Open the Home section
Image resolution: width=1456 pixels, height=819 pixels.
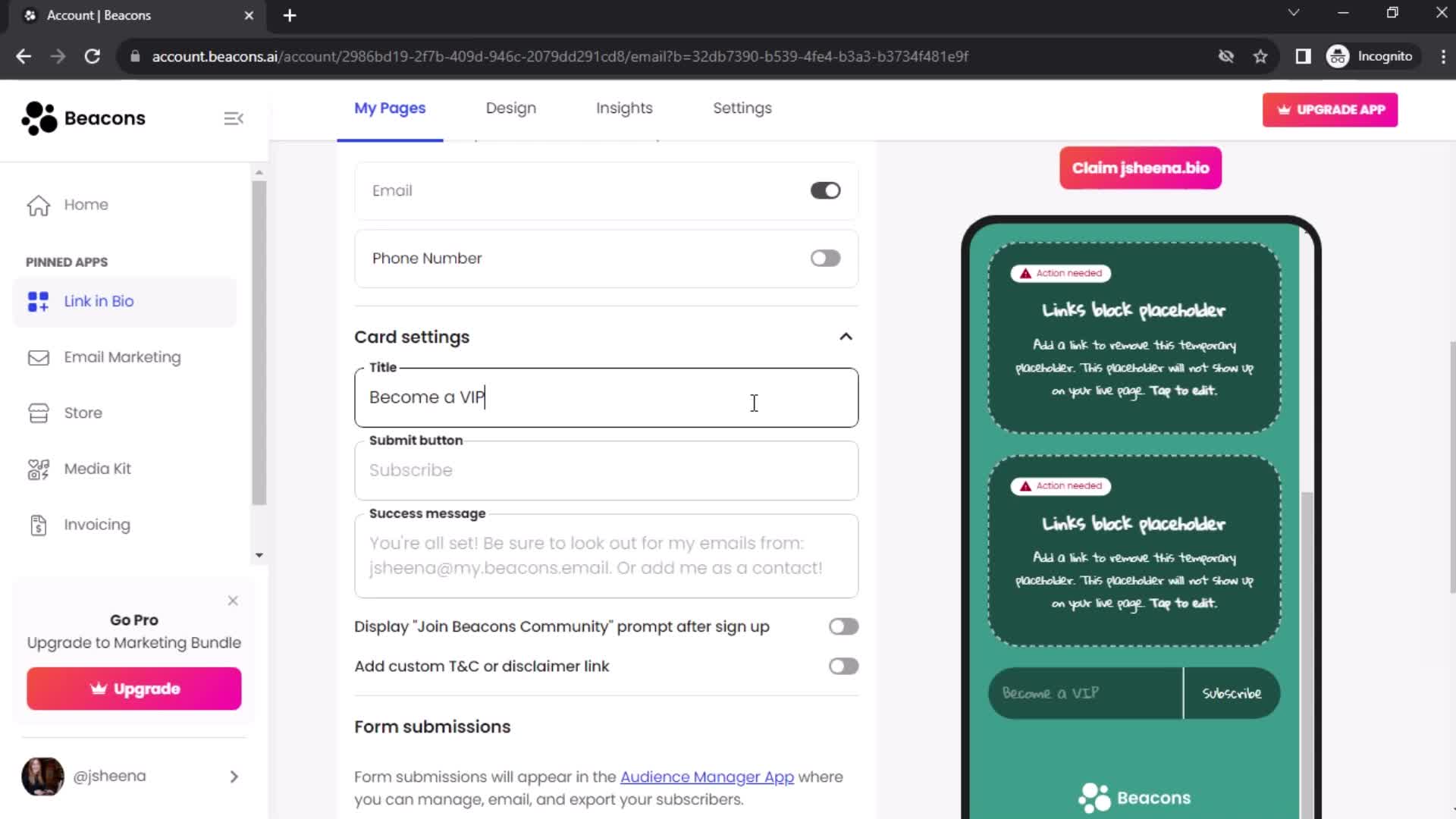(x=85, y=204)
